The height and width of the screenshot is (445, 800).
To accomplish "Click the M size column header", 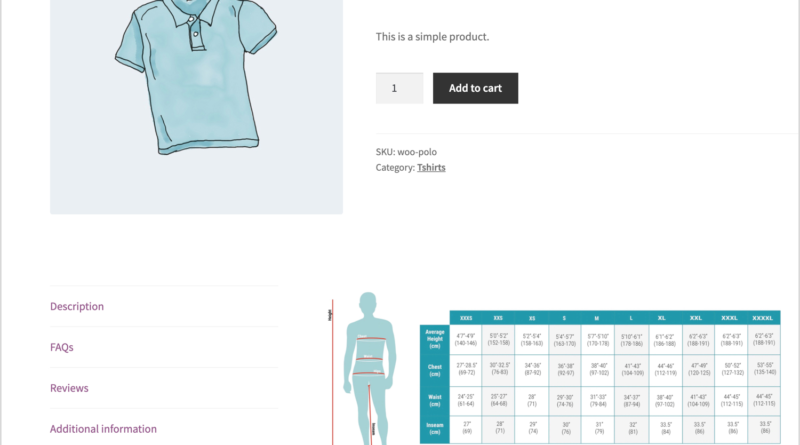I will pos(597,317).
